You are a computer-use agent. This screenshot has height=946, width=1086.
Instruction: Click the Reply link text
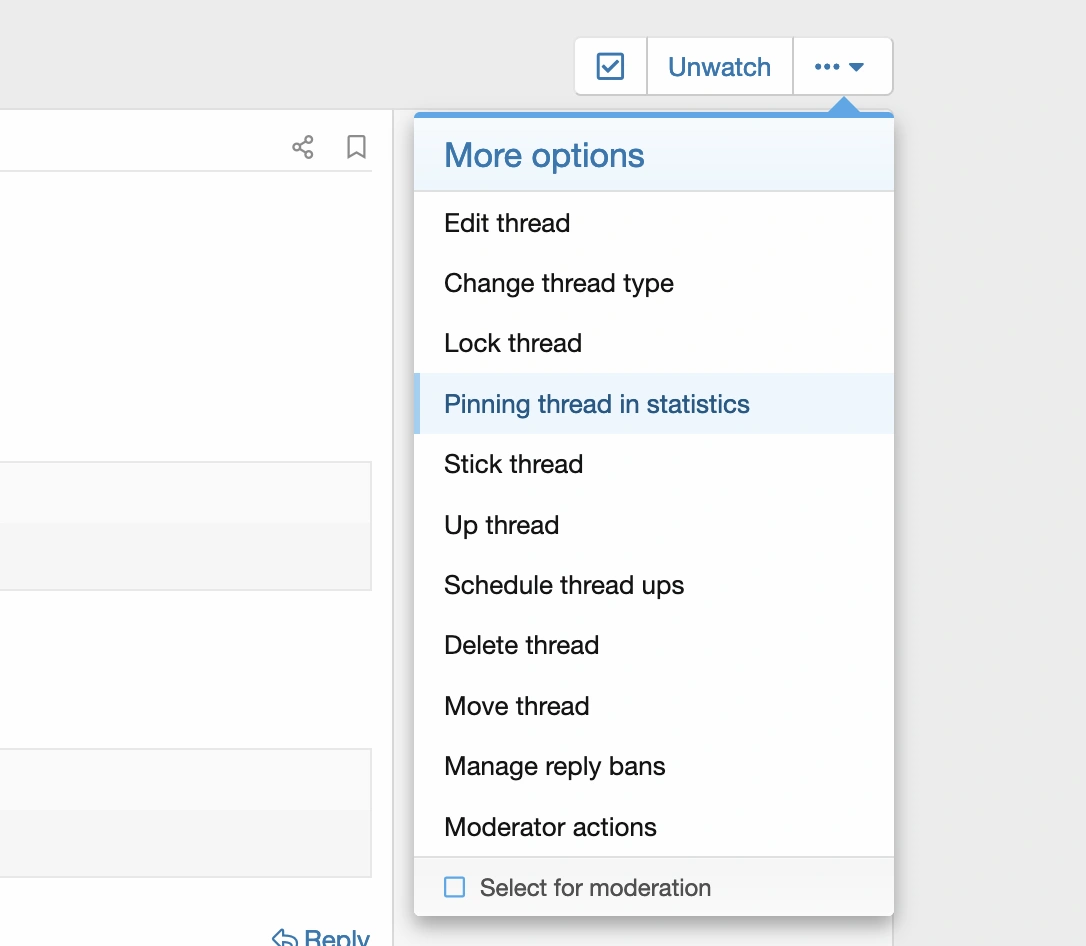pyautogui.click(x=337, y=937)
